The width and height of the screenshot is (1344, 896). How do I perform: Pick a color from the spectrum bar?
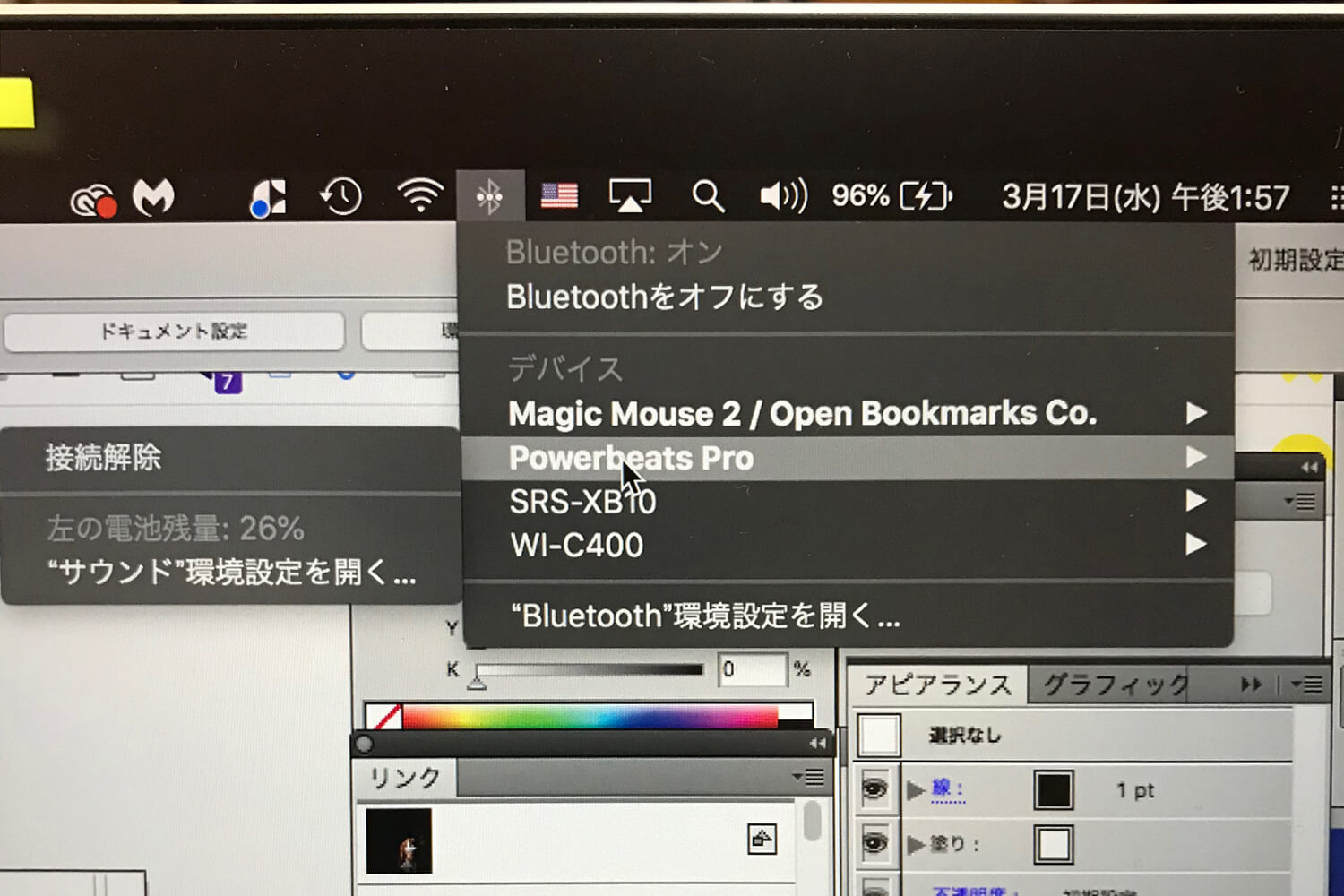590,716
